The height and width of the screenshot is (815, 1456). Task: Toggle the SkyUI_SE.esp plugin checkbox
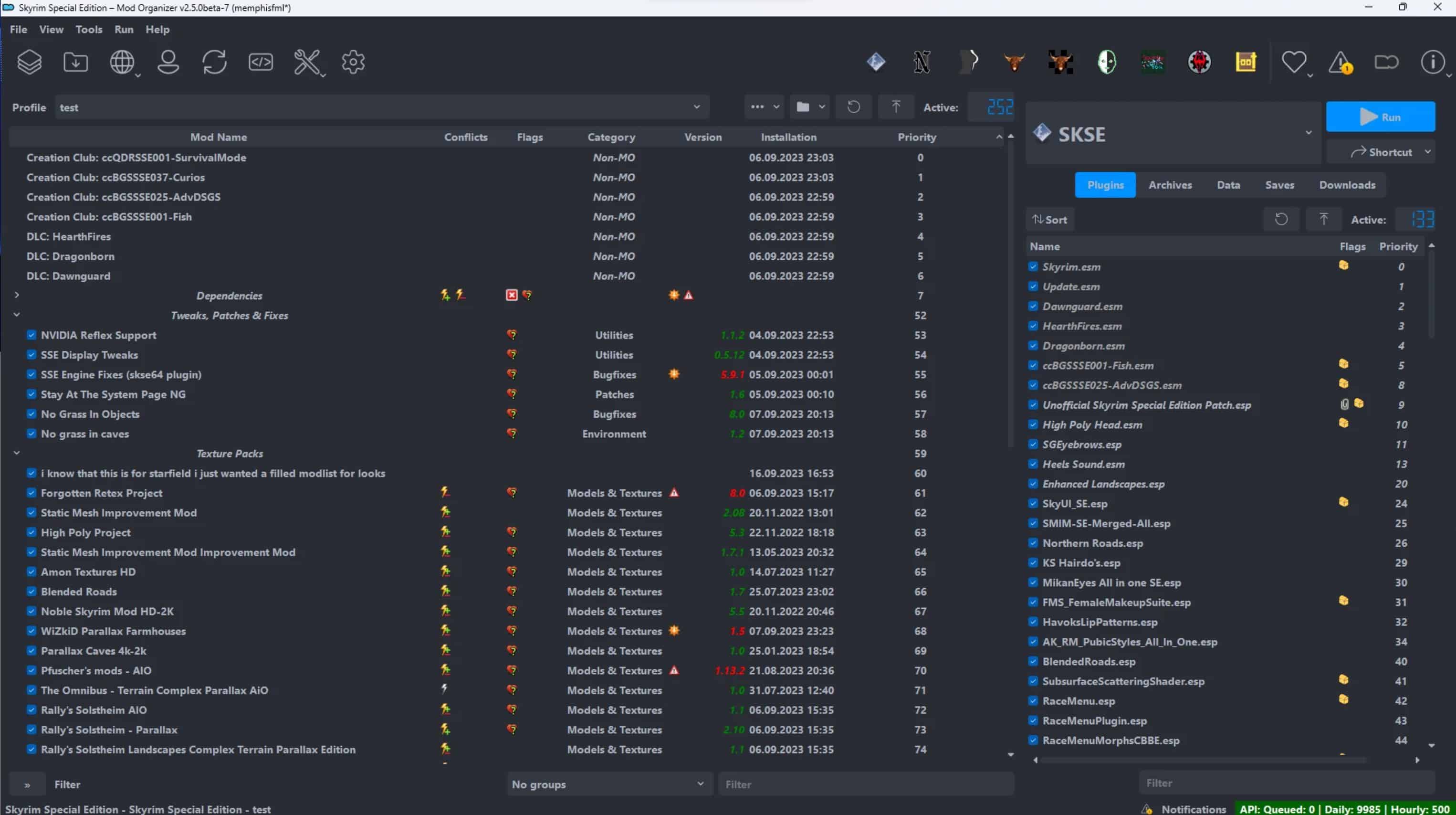[x=1033, y=503]
